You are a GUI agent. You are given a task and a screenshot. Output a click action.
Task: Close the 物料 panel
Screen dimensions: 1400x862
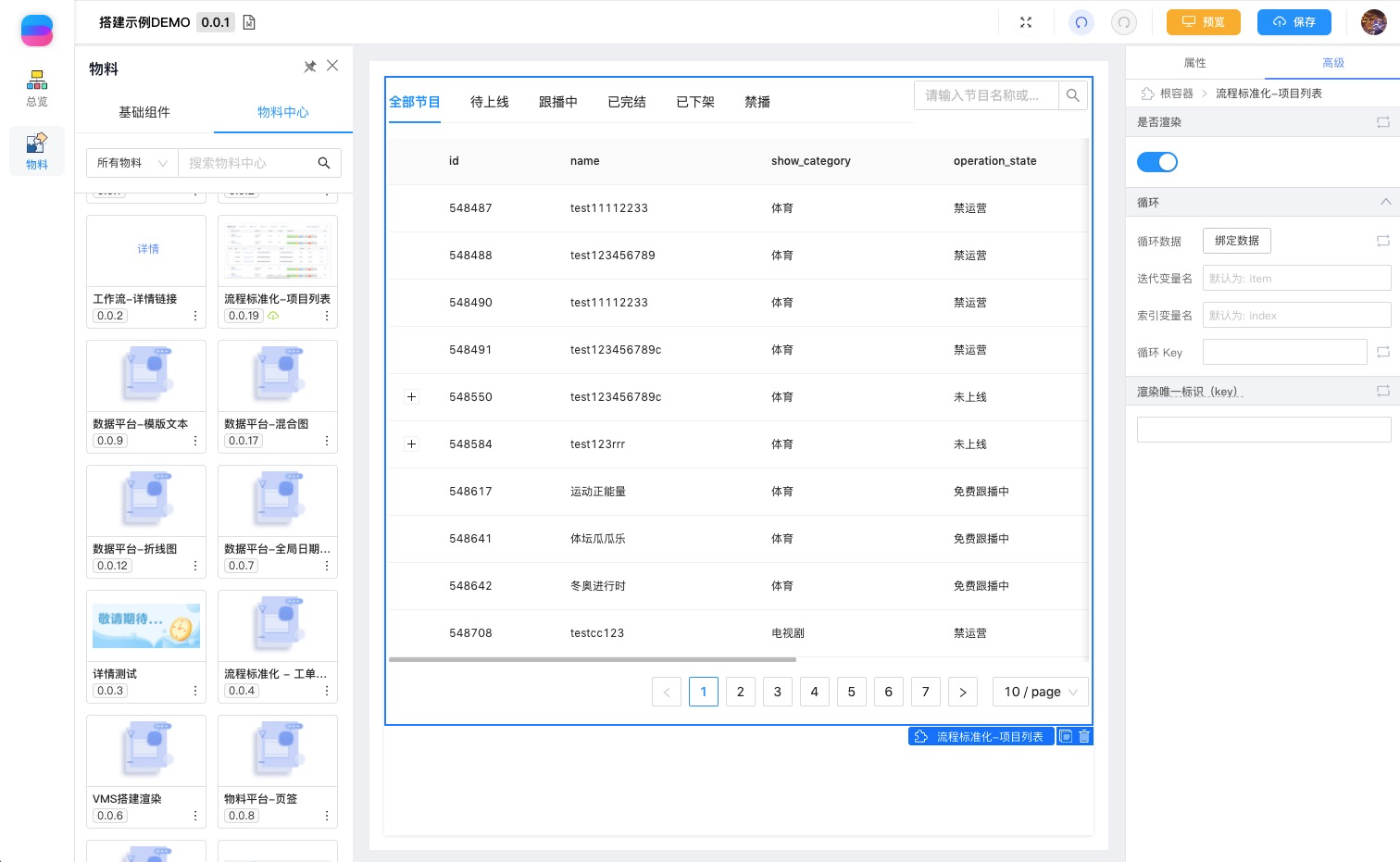click(332, 66)
